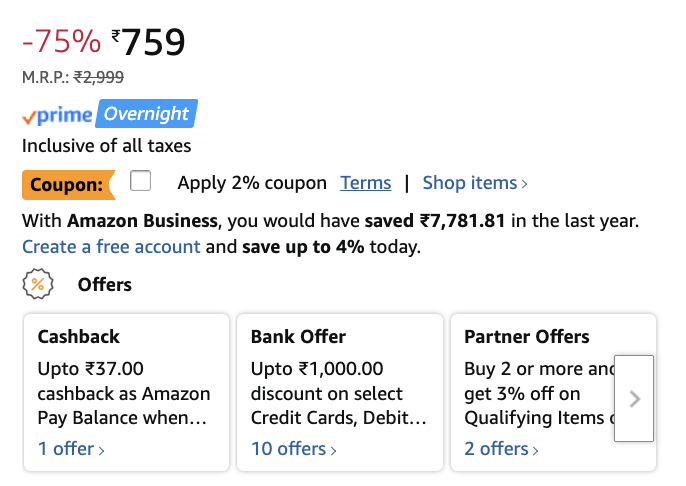686x486 pixels.
Task: Expand 2 offers under Partner Offers
Action: 501,449
